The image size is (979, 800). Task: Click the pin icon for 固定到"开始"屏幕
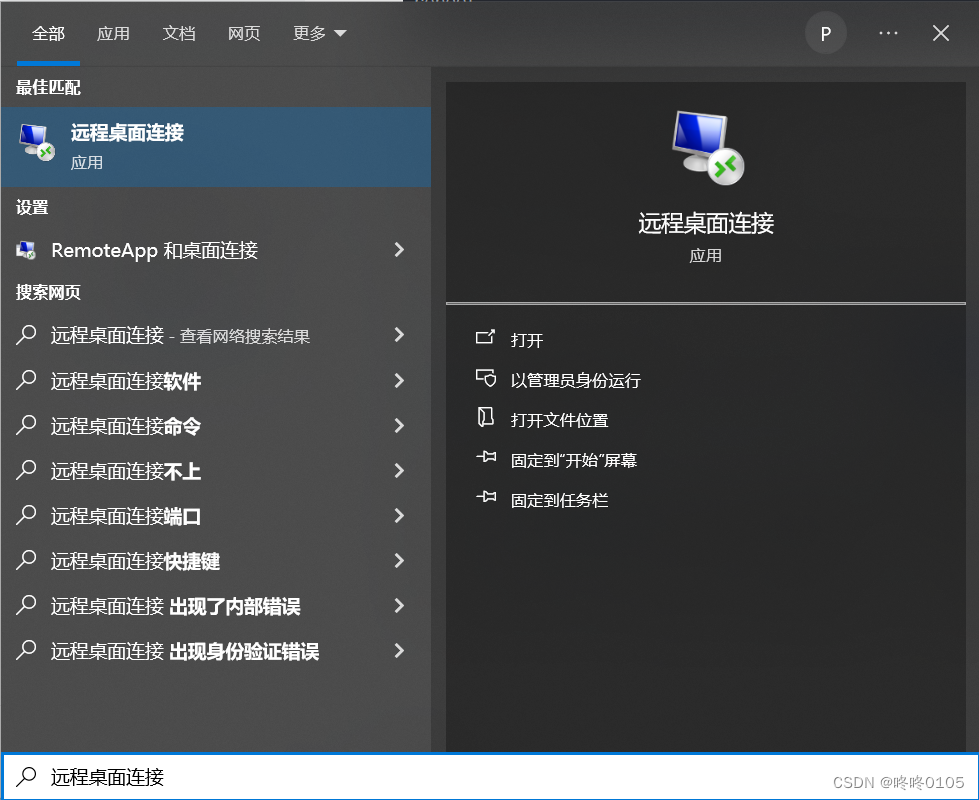pos(486,458)
